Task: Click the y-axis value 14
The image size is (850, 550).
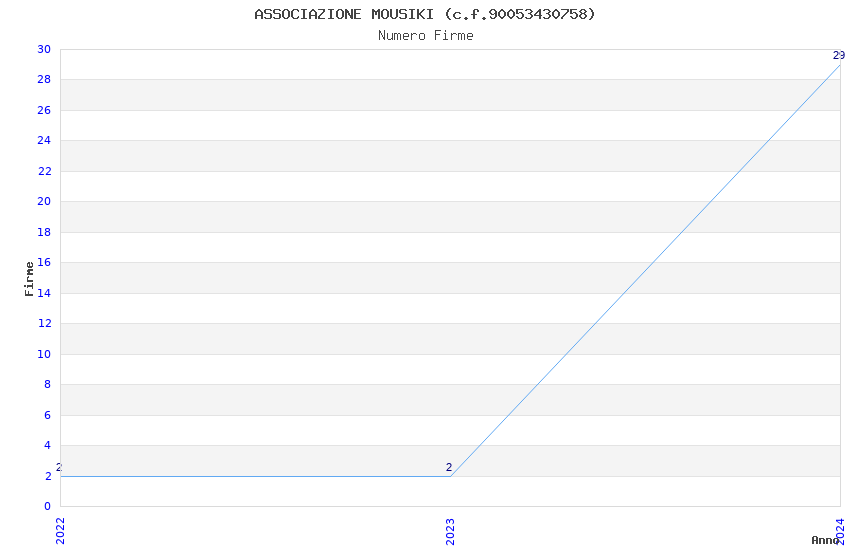Action: (44, 293)
